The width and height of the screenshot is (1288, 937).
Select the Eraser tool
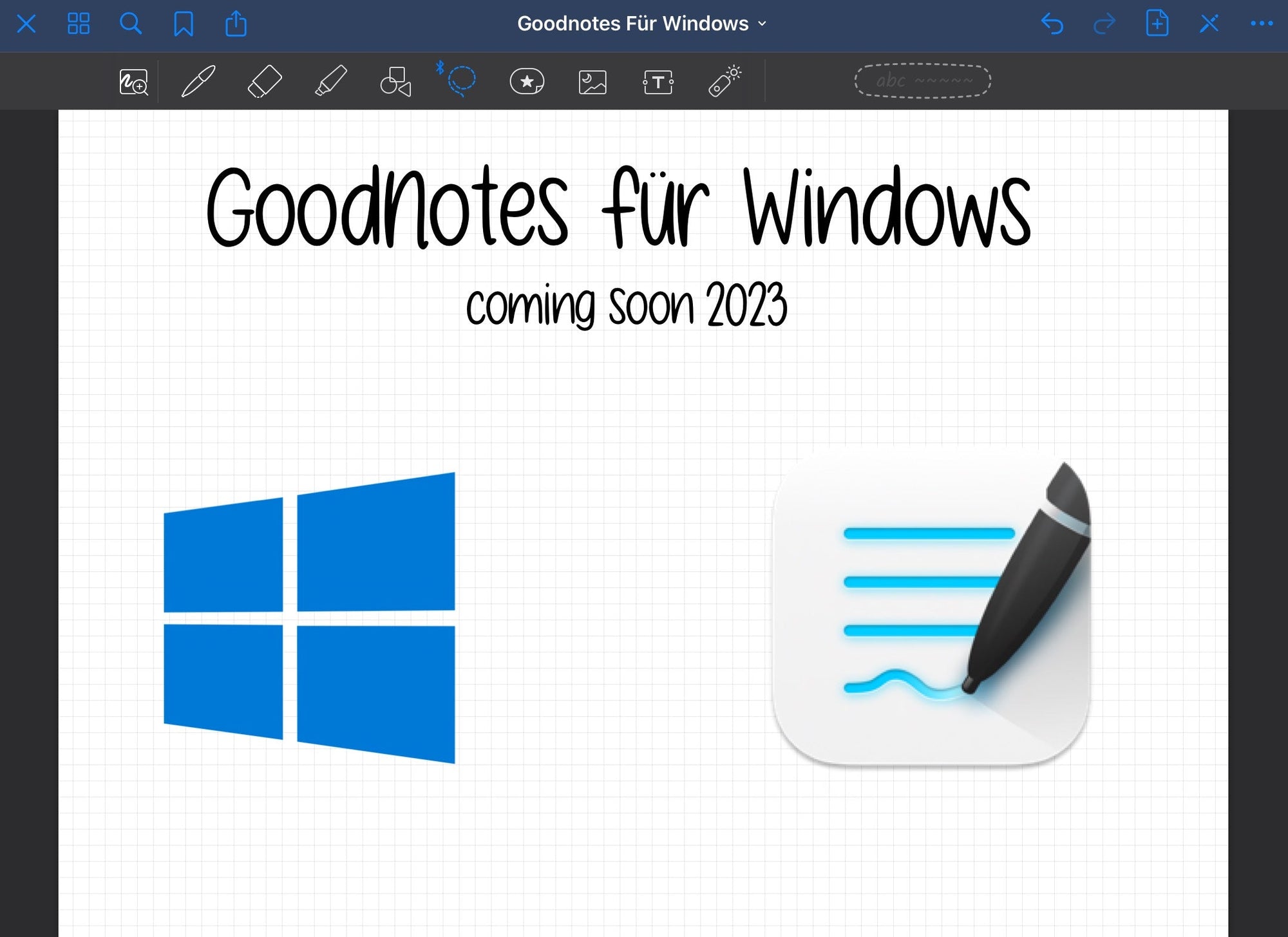tap(263, 81)
